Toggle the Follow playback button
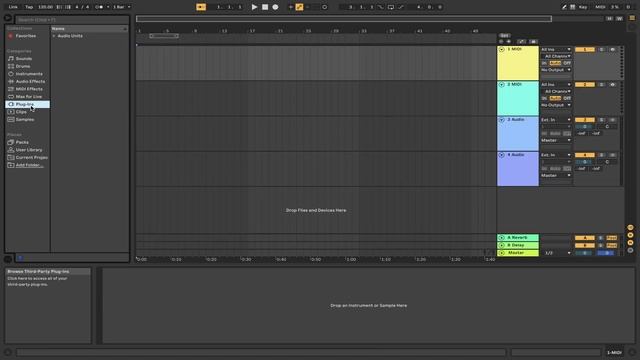The width and height of the screenshot is (640, 360). tap(201, 7)
